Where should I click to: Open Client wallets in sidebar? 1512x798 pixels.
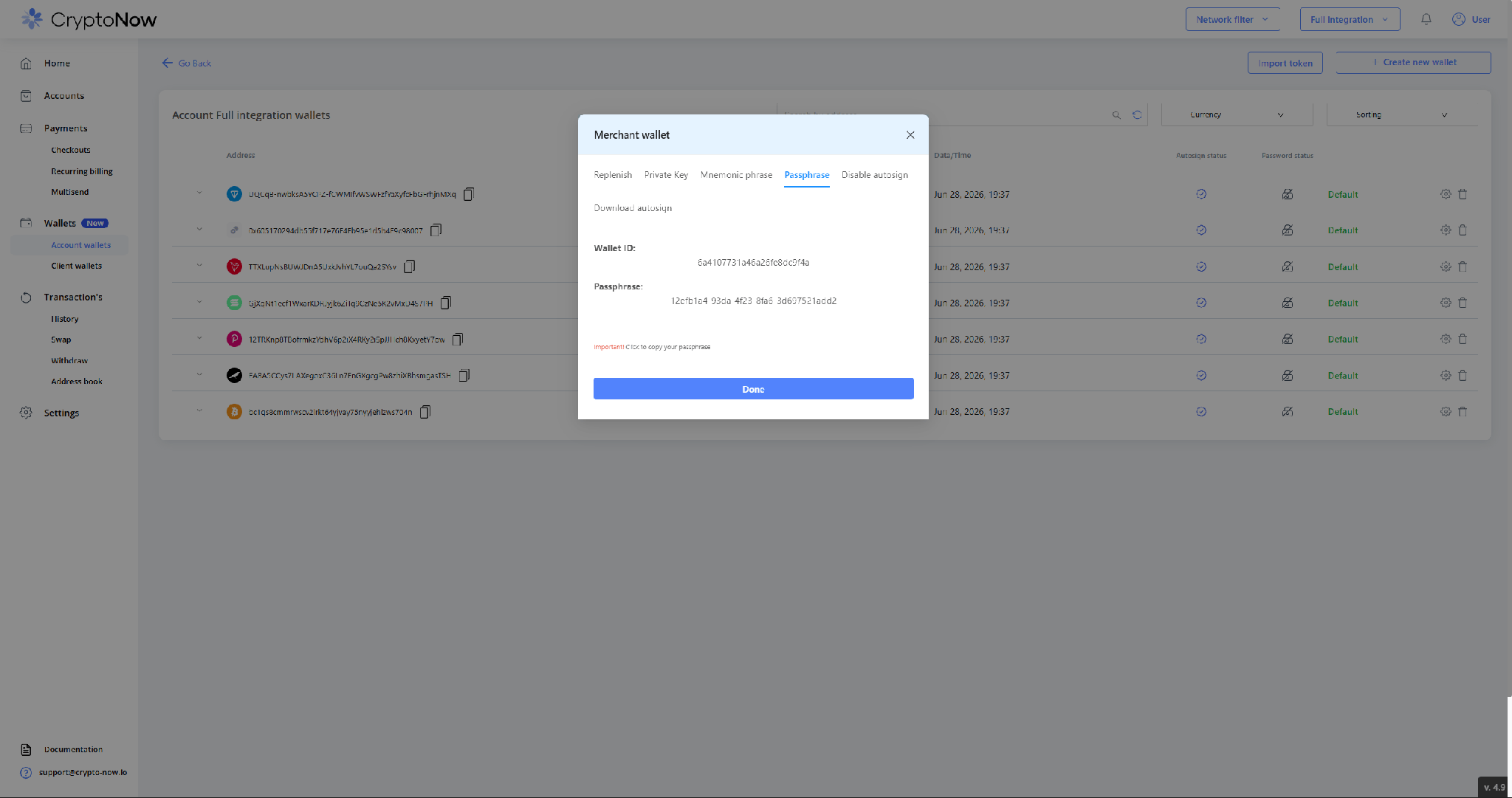click(x=77, y=266)
